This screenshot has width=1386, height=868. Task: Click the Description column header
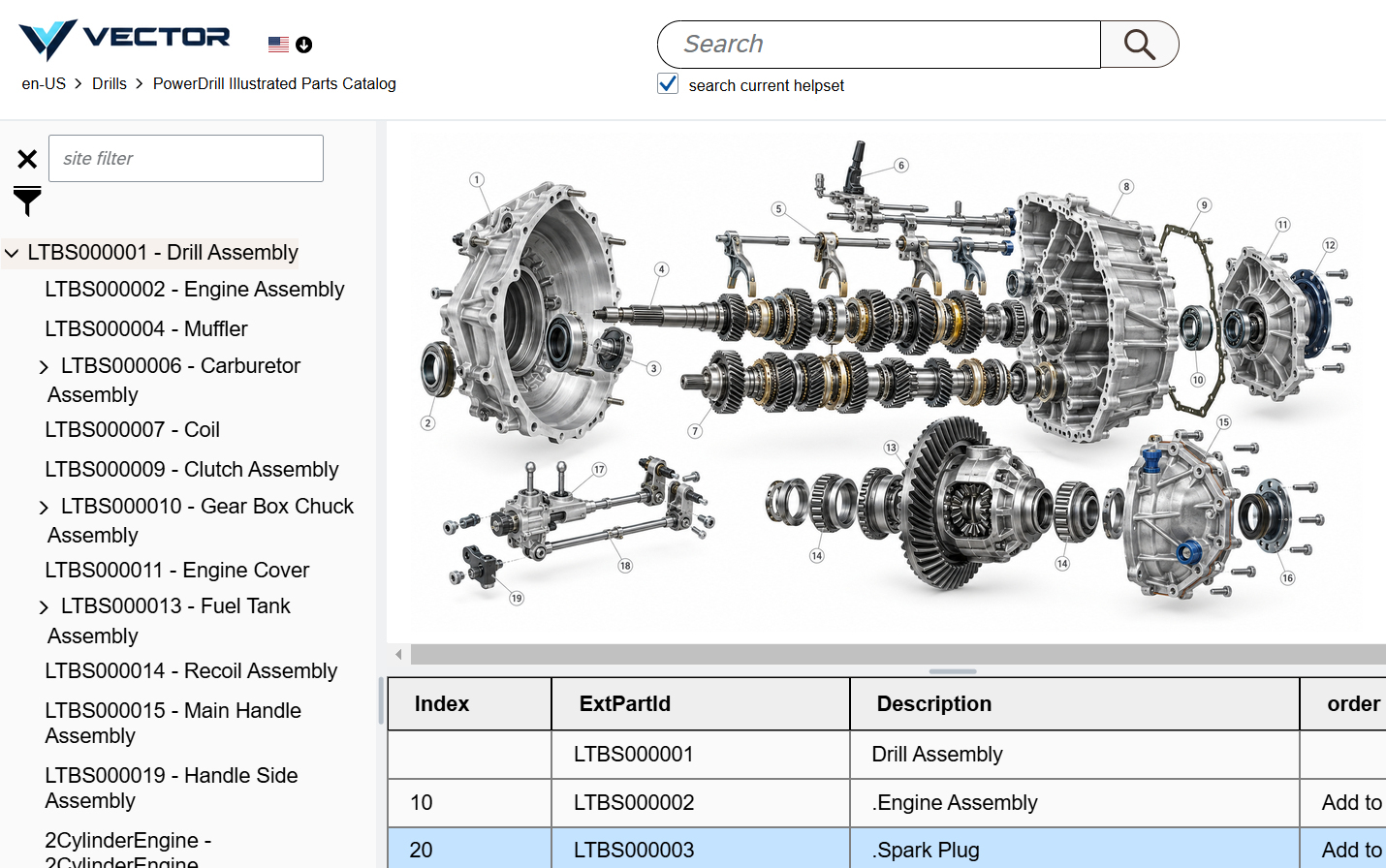[x=1075, y=704]
